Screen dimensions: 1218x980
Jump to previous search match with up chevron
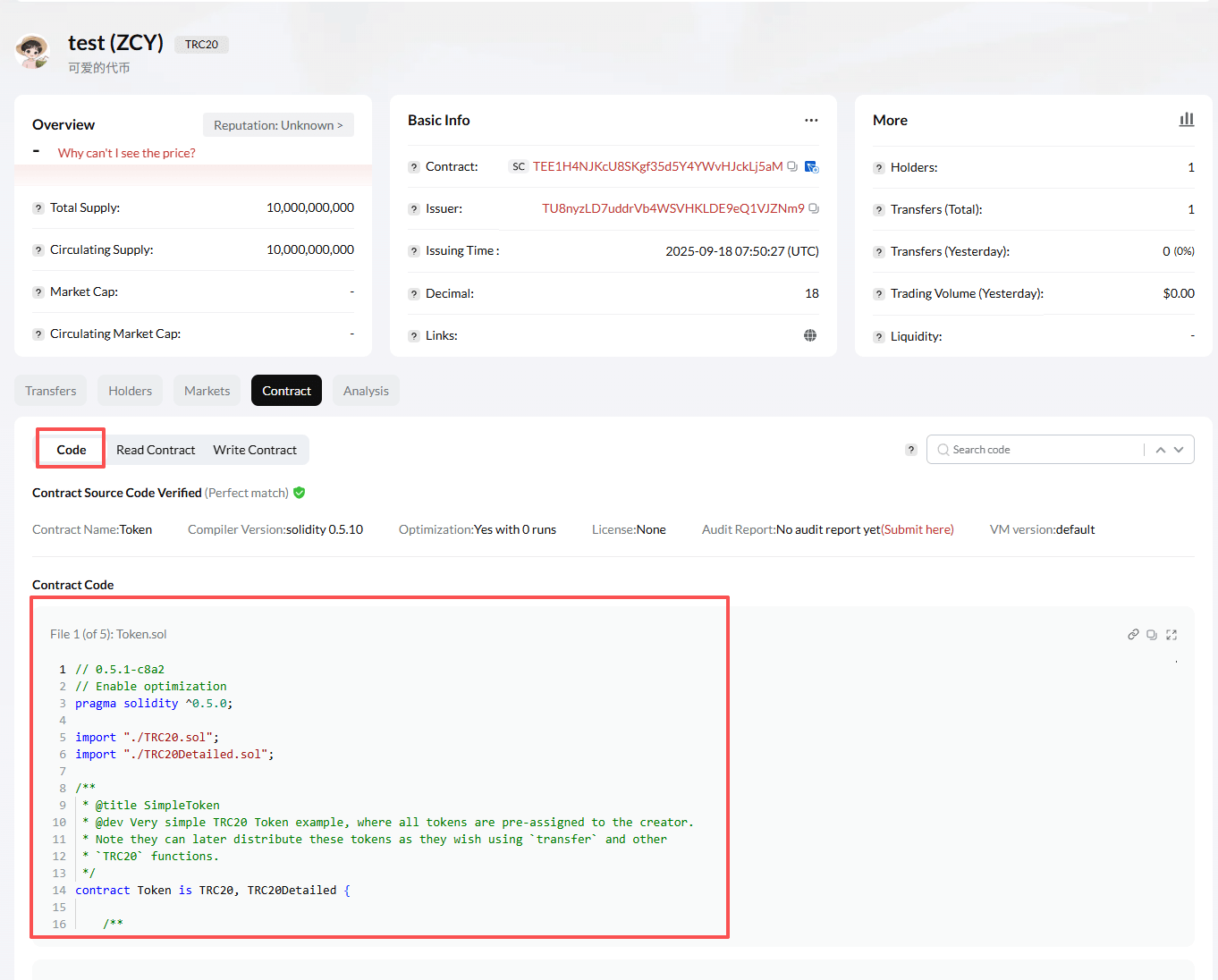(1160, 450)
